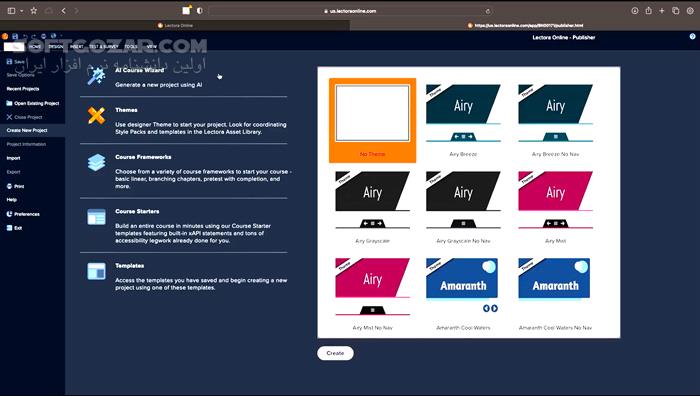Select Export in sidebar
The image size is (700, 396).
pyautogui.click(x=13, y=172)
